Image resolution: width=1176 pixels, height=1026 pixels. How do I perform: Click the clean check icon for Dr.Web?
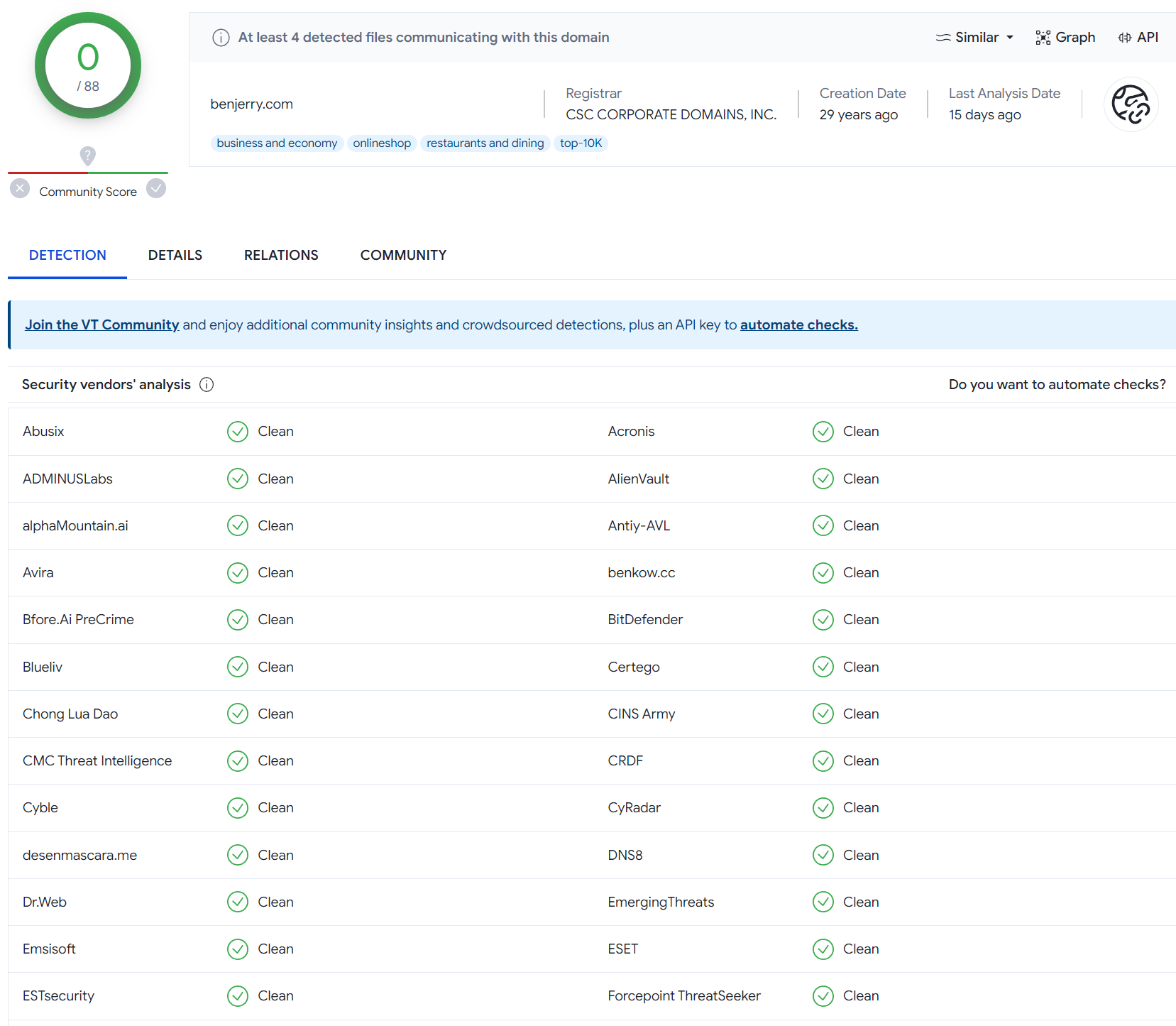tap(238, 902)
